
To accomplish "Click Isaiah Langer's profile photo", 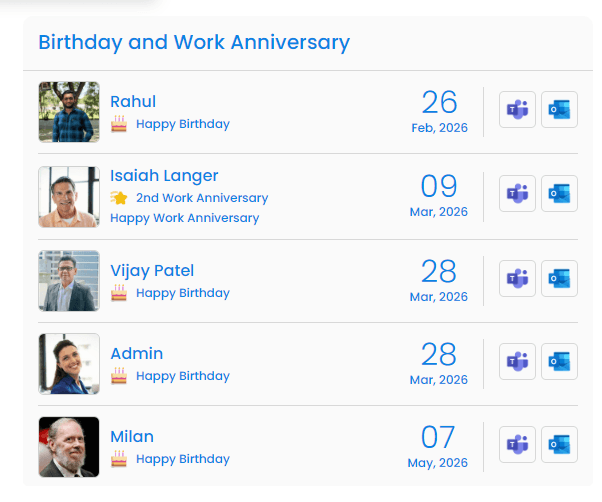I will click(69, 196).
